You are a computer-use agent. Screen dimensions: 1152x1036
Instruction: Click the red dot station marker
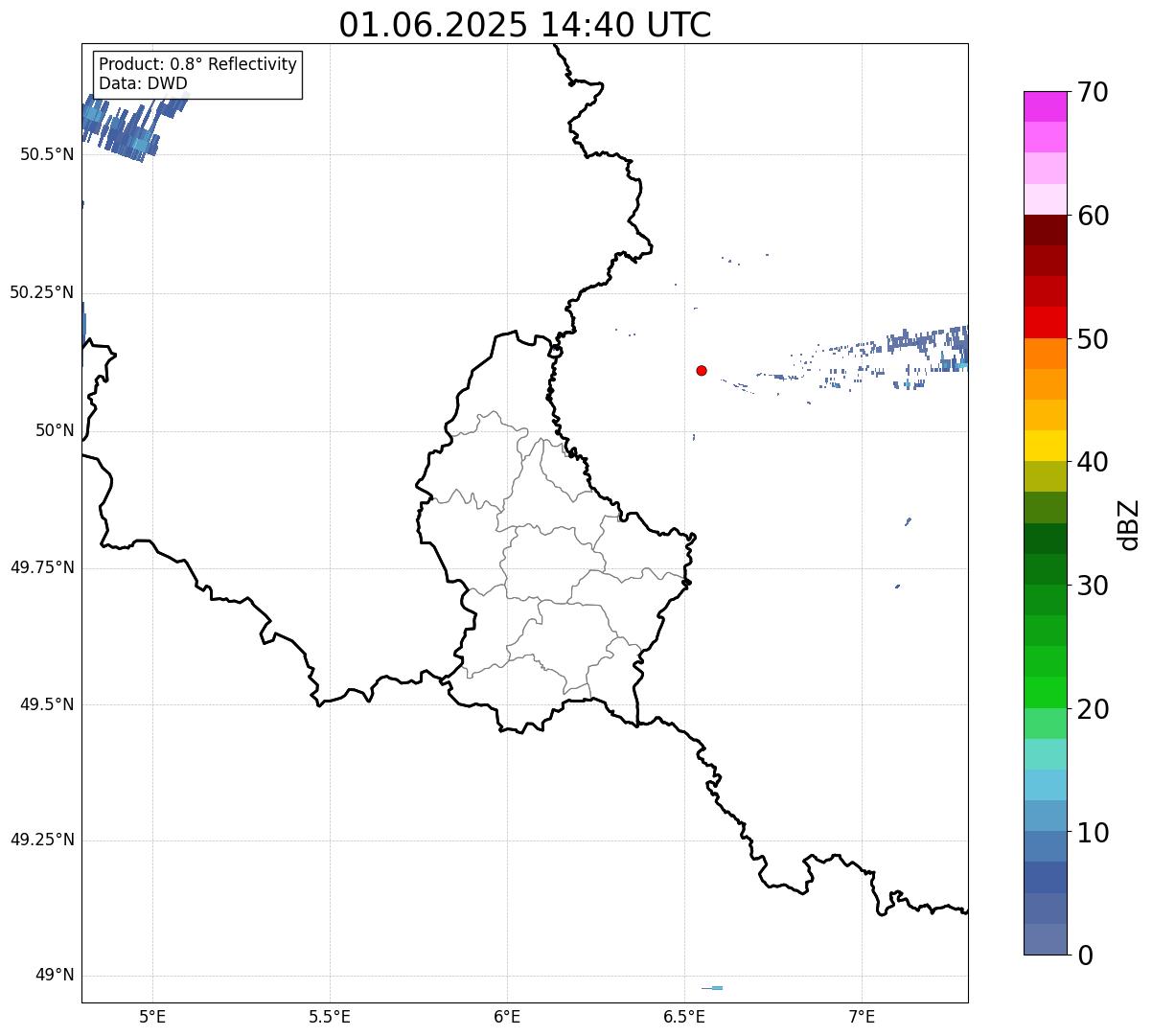tap(702, 370)
